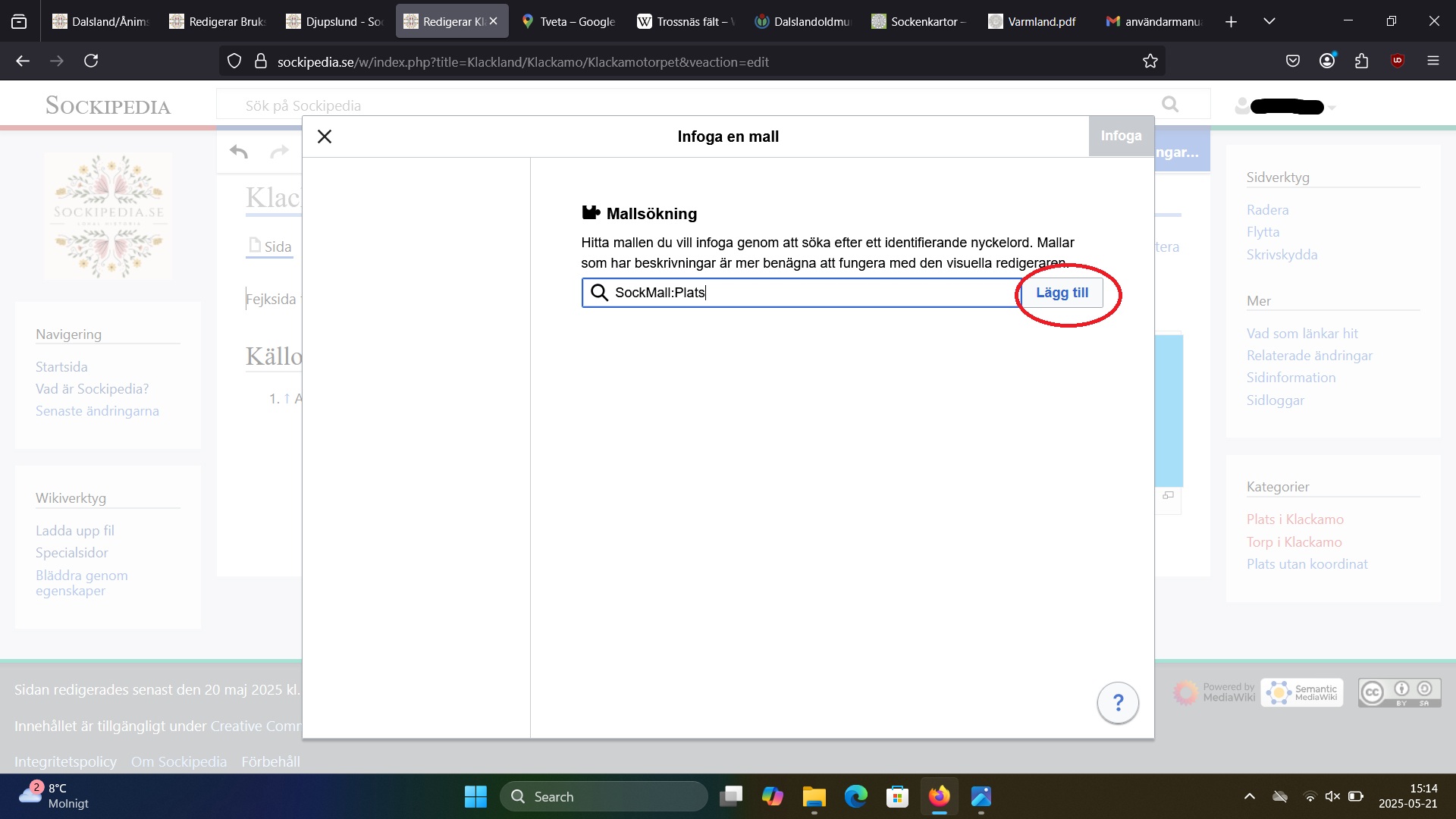This screenshot has height=819, width=1456.
Task: Open a new browser tab
Action: tap(1231, 22)
